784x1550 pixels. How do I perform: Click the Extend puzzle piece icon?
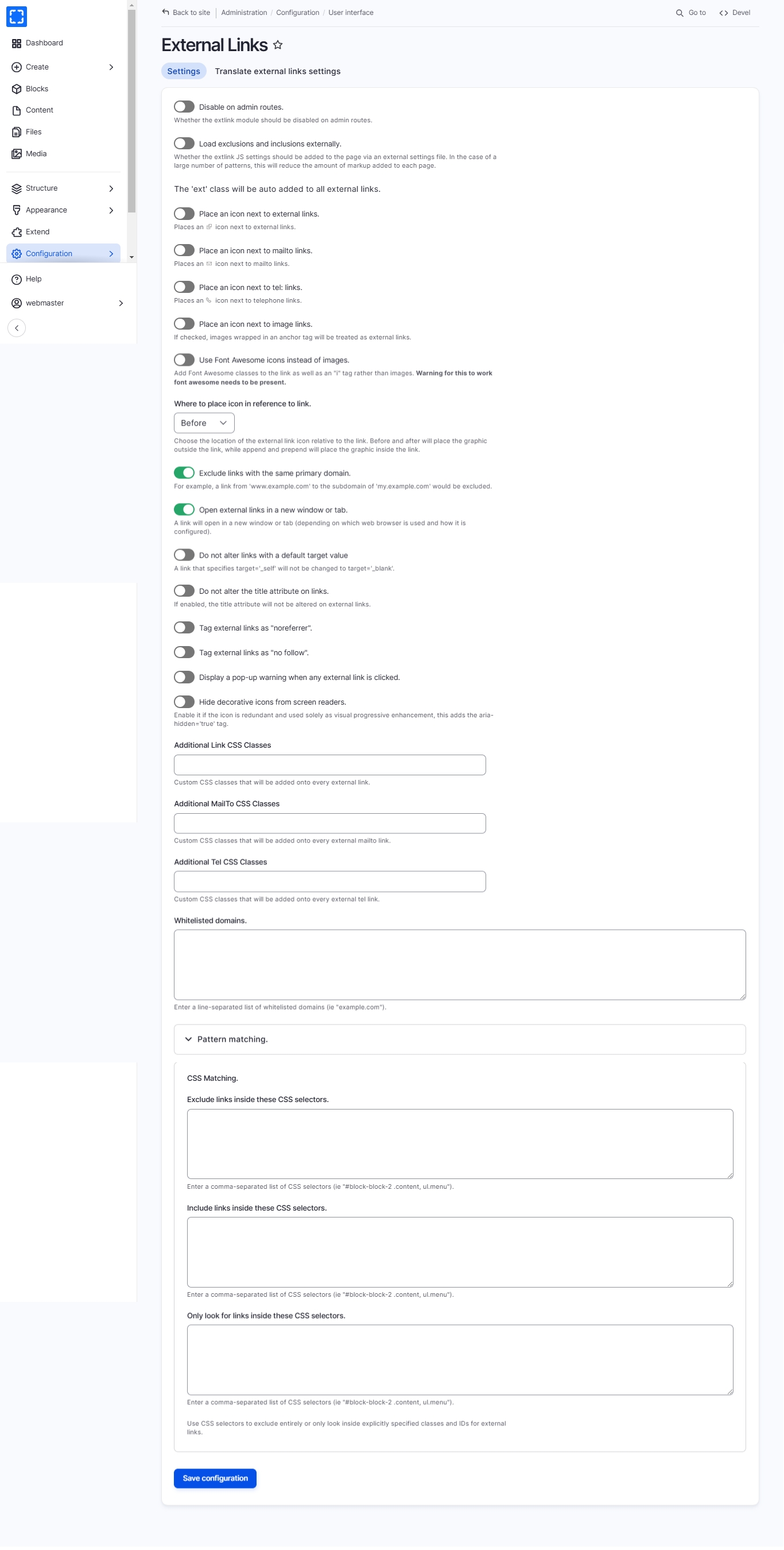click(17, 232)
